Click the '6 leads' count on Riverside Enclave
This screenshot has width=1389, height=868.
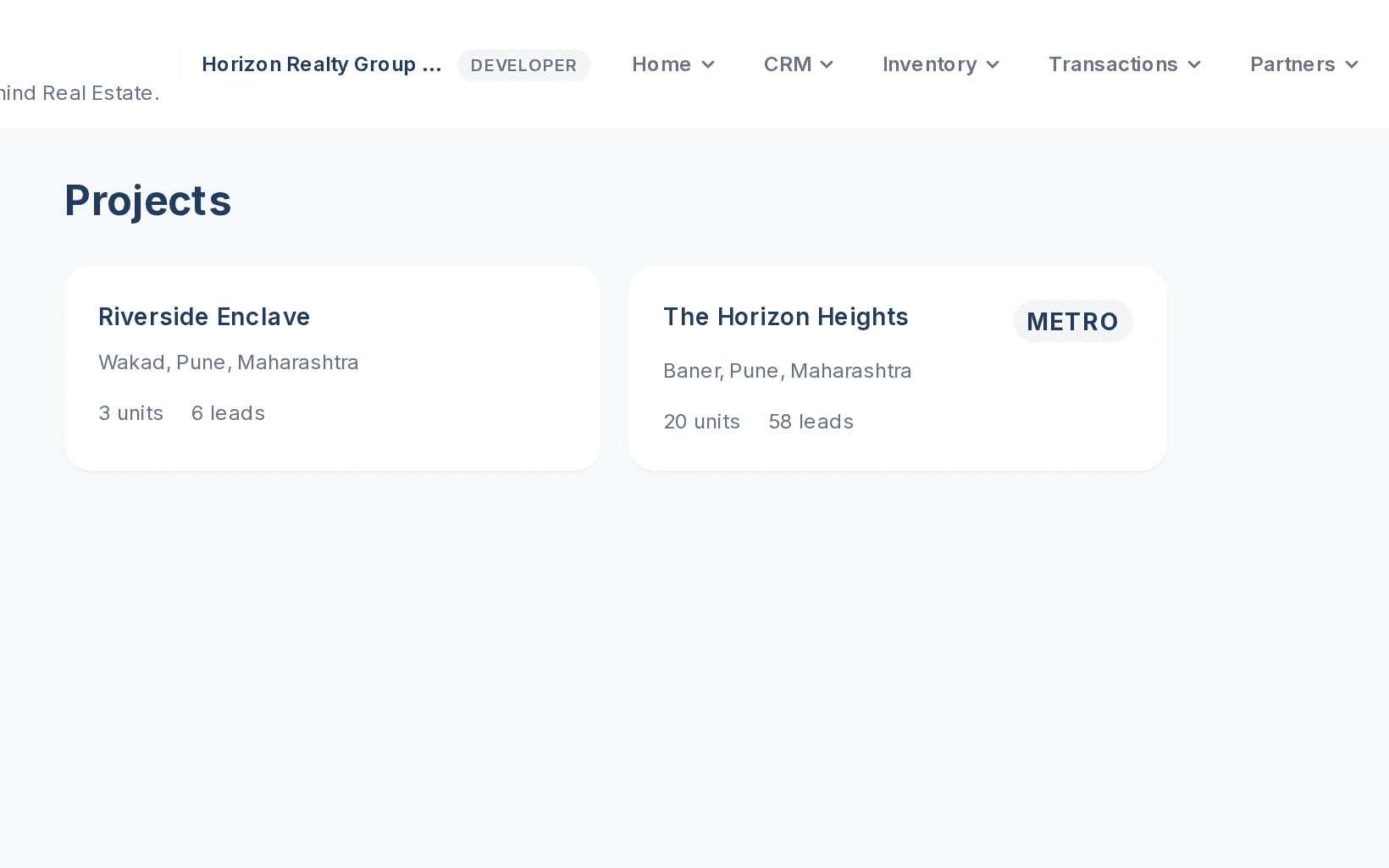click(228, 413)
